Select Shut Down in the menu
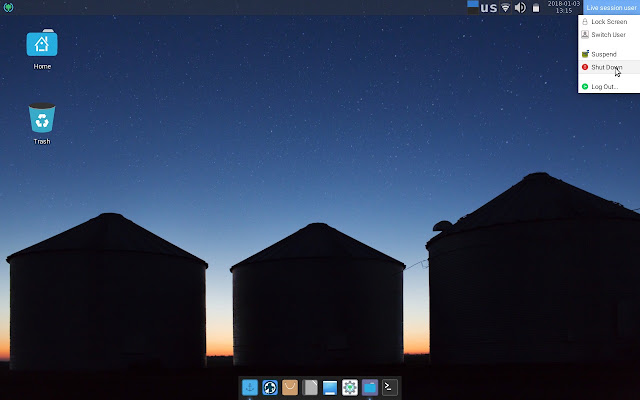 click(x=609, y=67)
